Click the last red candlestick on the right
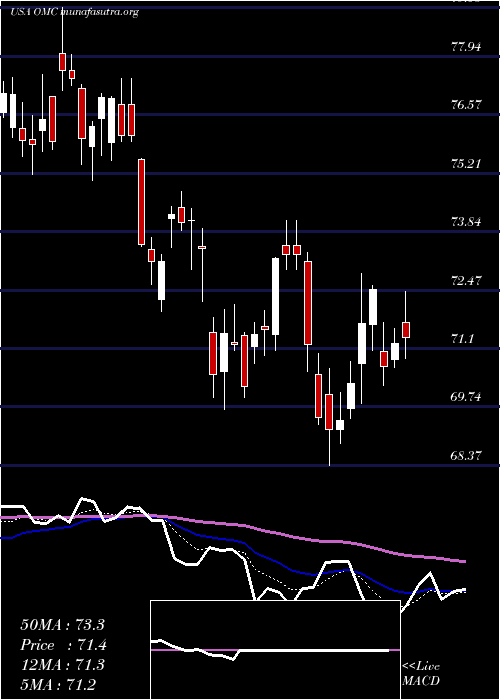This screenshot has width=500, height=700. [406, 330]
